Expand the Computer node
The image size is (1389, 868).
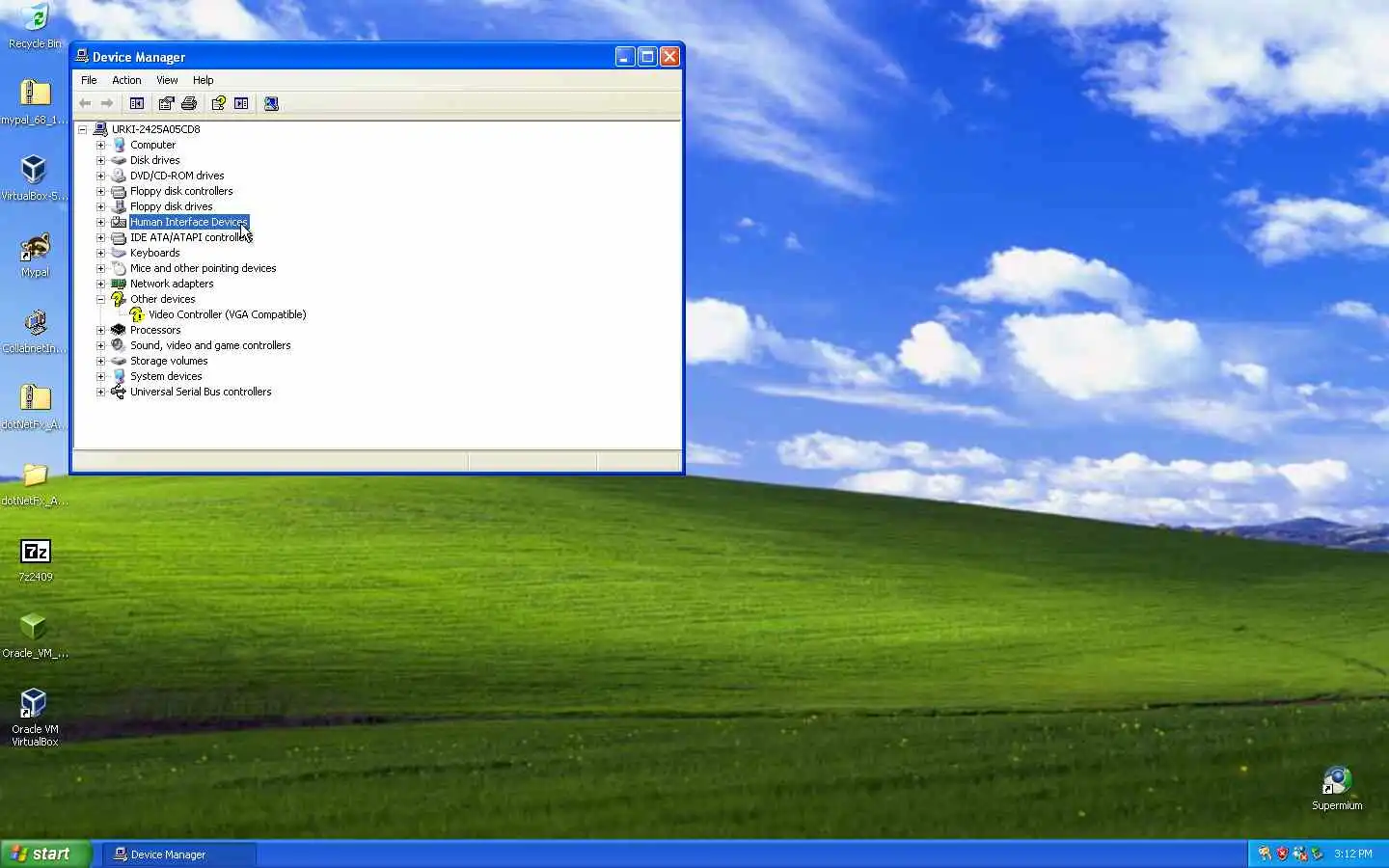click(x=100, y=145)
